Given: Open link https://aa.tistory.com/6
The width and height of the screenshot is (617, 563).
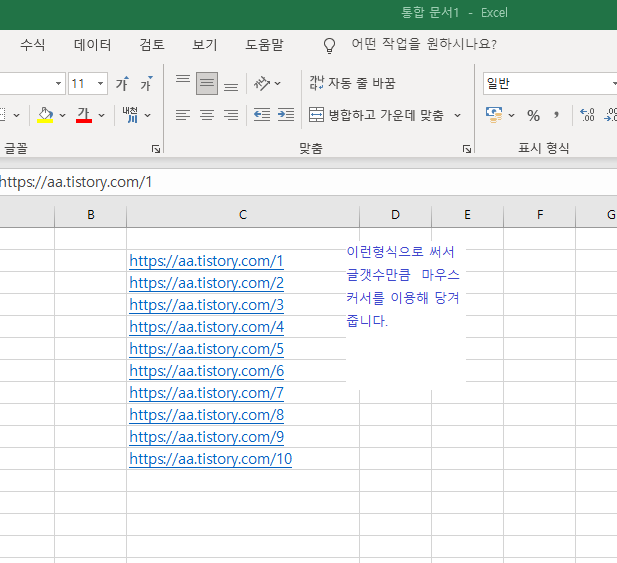Looking at the screenshot, I should pyautogui.click(x=206, y=371).
